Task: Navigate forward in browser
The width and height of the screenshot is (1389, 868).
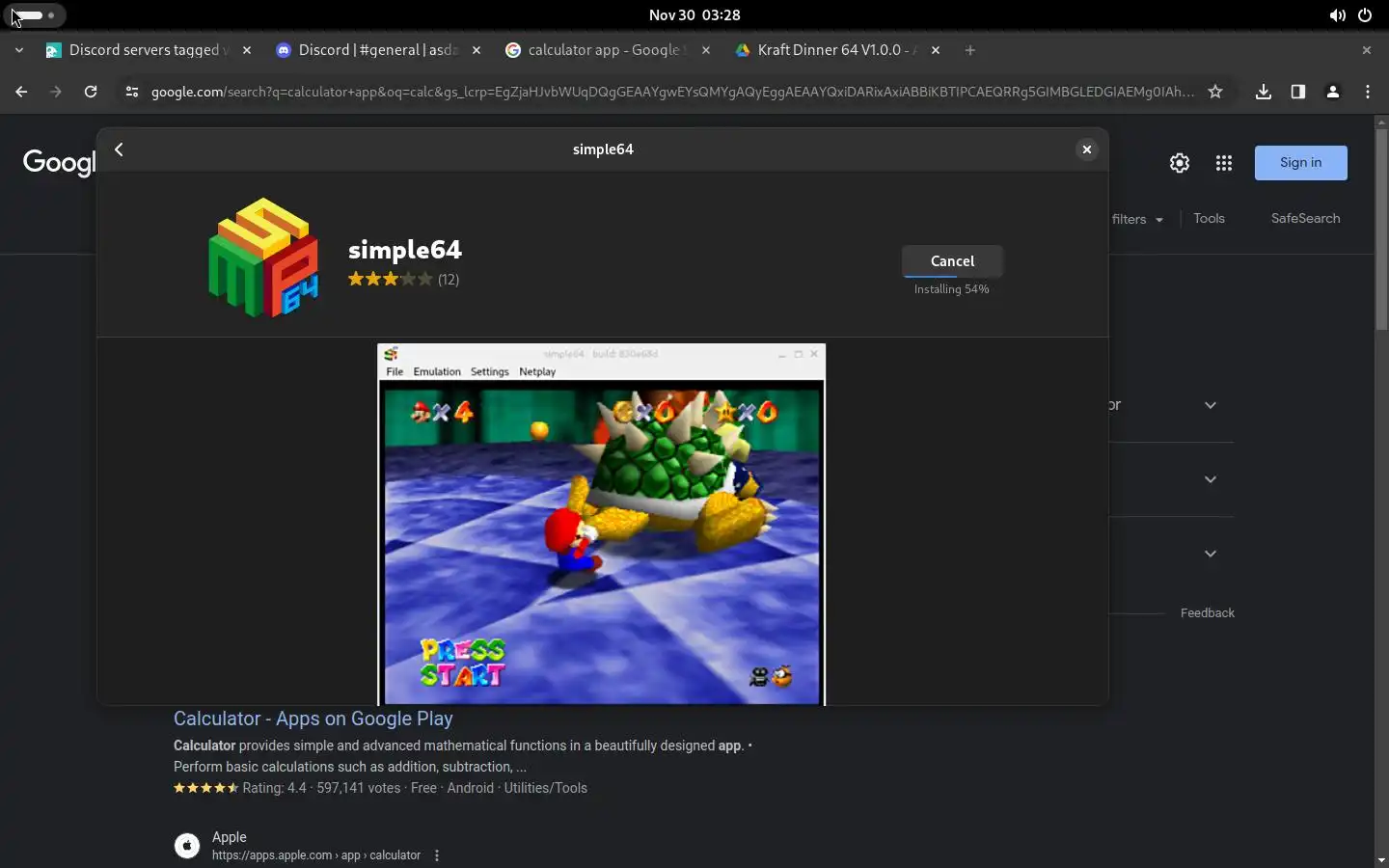Action: tap(56, 92)
